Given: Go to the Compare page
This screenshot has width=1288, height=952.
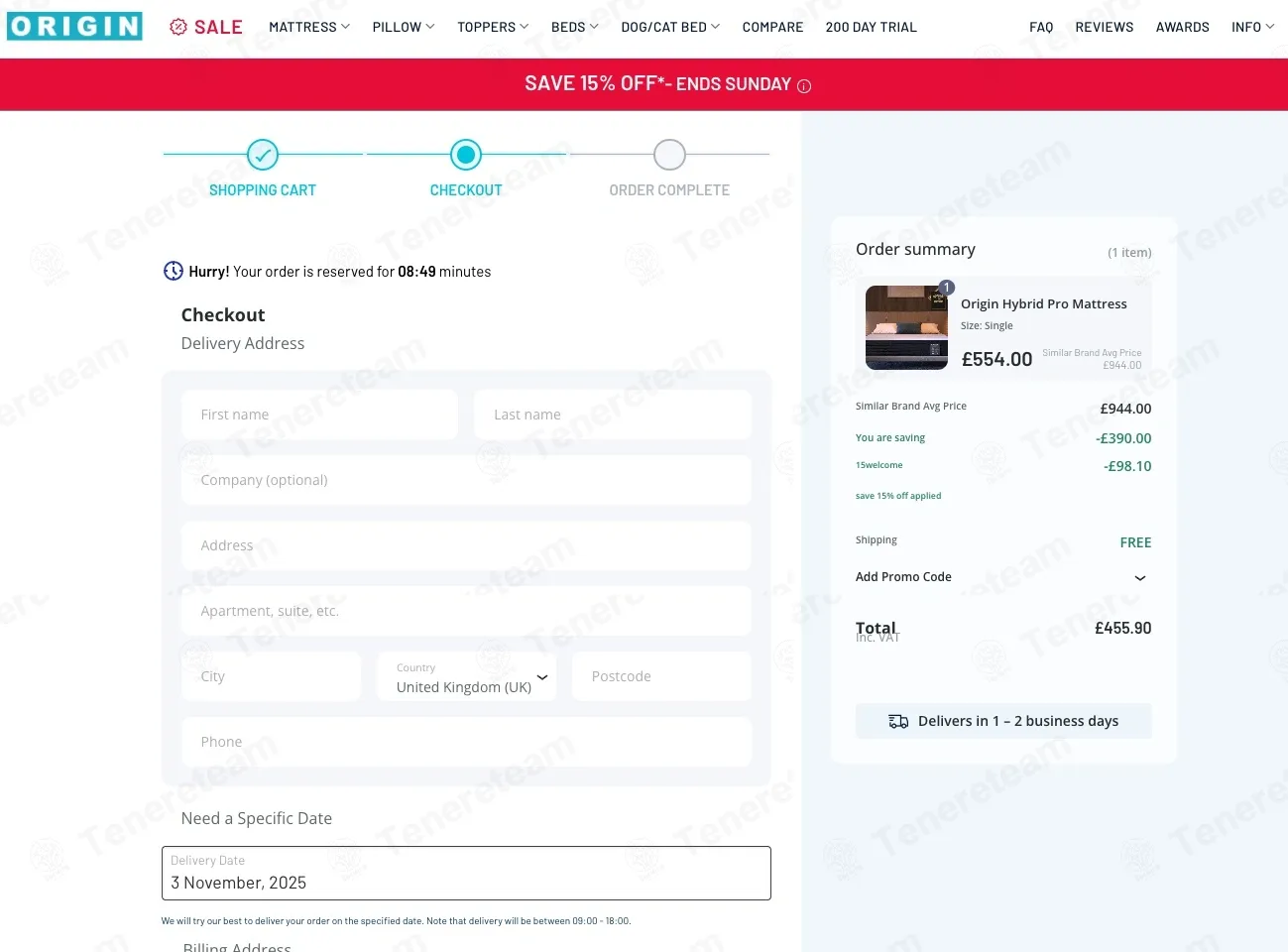Looking at the screenshot, I should pyautogui.click(x=772, y=27).
